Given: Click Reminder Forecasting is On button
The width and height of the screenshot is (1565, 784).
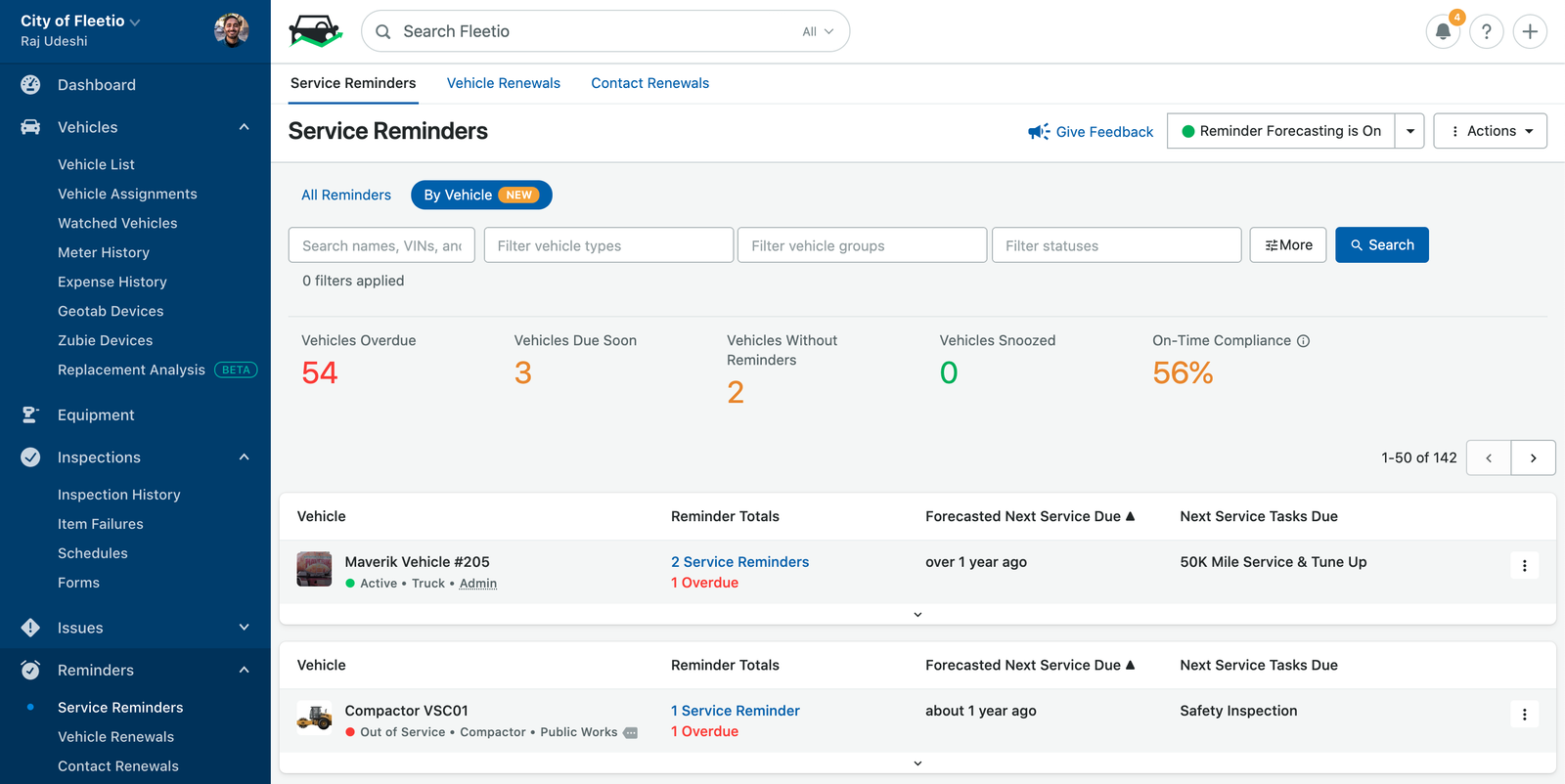Looking at the screenshot, I should tap(1281, 131).
